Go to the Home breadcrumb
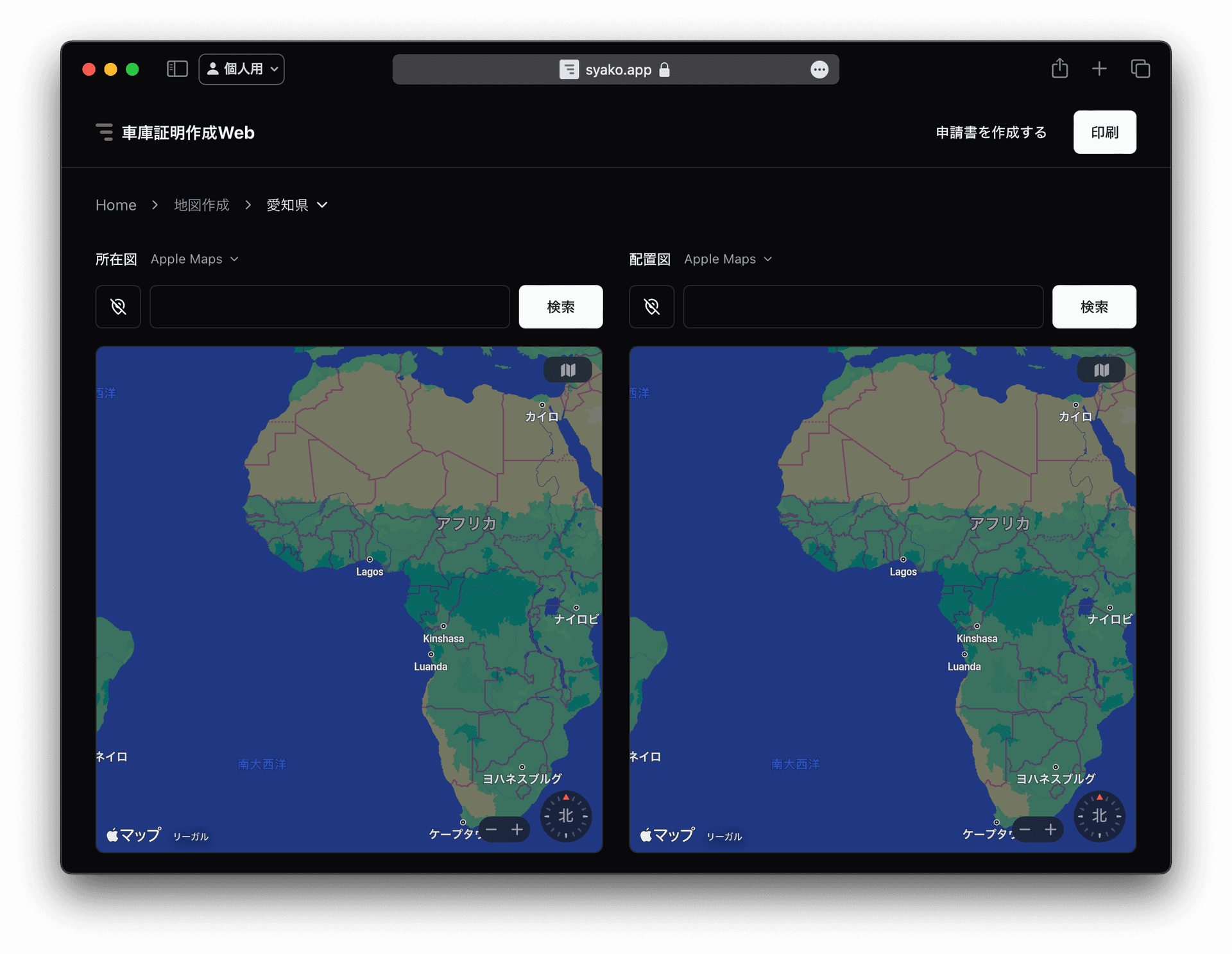Screen dimensions: 1232x954 [116, 205]
